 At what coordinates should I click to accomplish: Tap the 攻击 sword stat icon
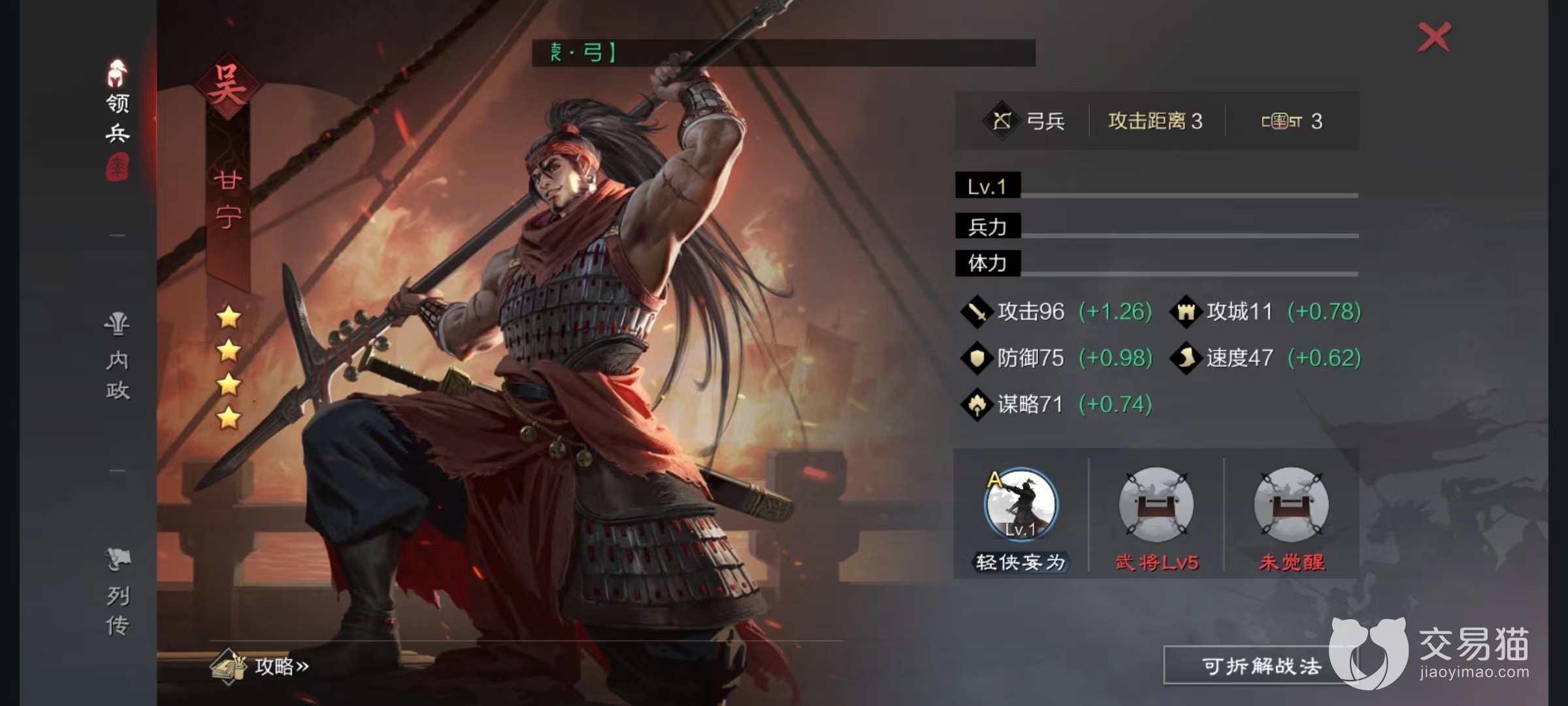pos(977,312)
